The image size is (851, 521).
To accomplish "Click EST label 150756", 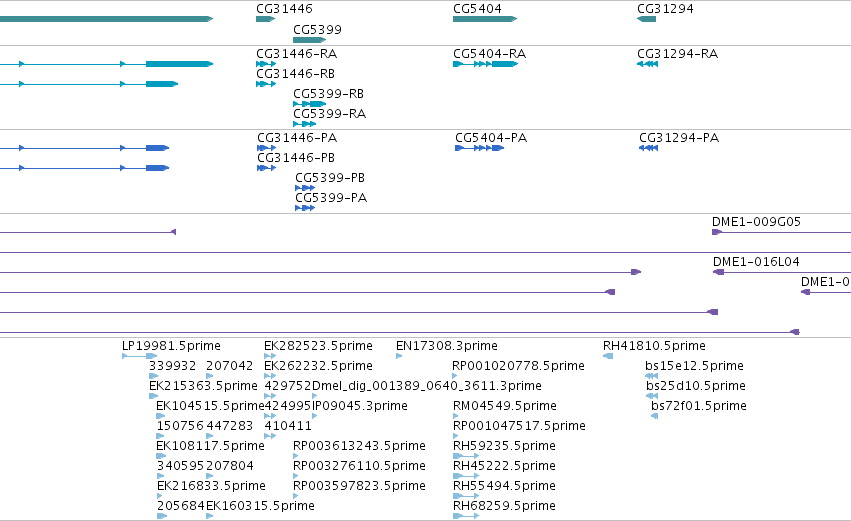I will (x=180, y=427).
